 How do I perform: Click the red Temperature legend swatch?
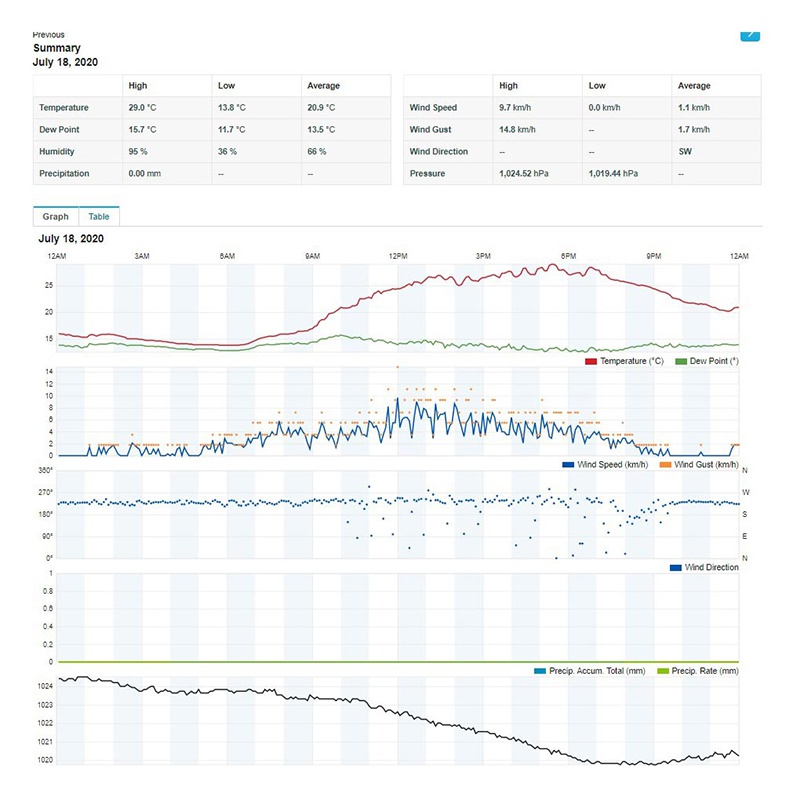591,360
